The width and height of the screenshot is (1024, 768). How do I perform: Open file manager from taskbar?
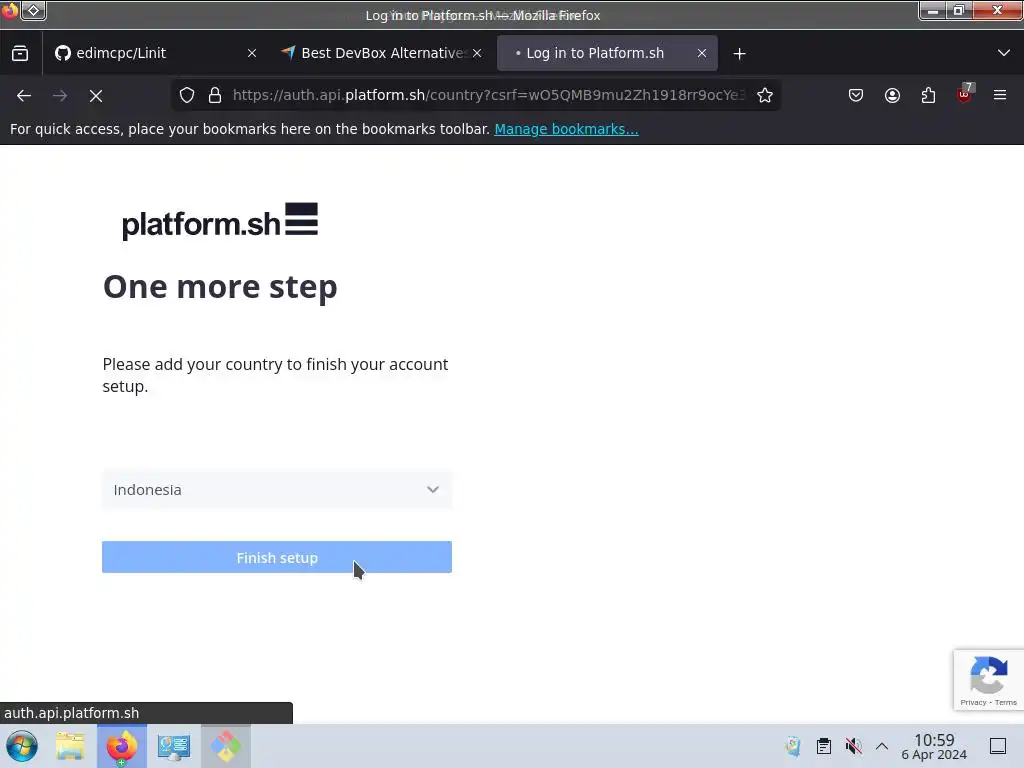[x=71, y=746]
